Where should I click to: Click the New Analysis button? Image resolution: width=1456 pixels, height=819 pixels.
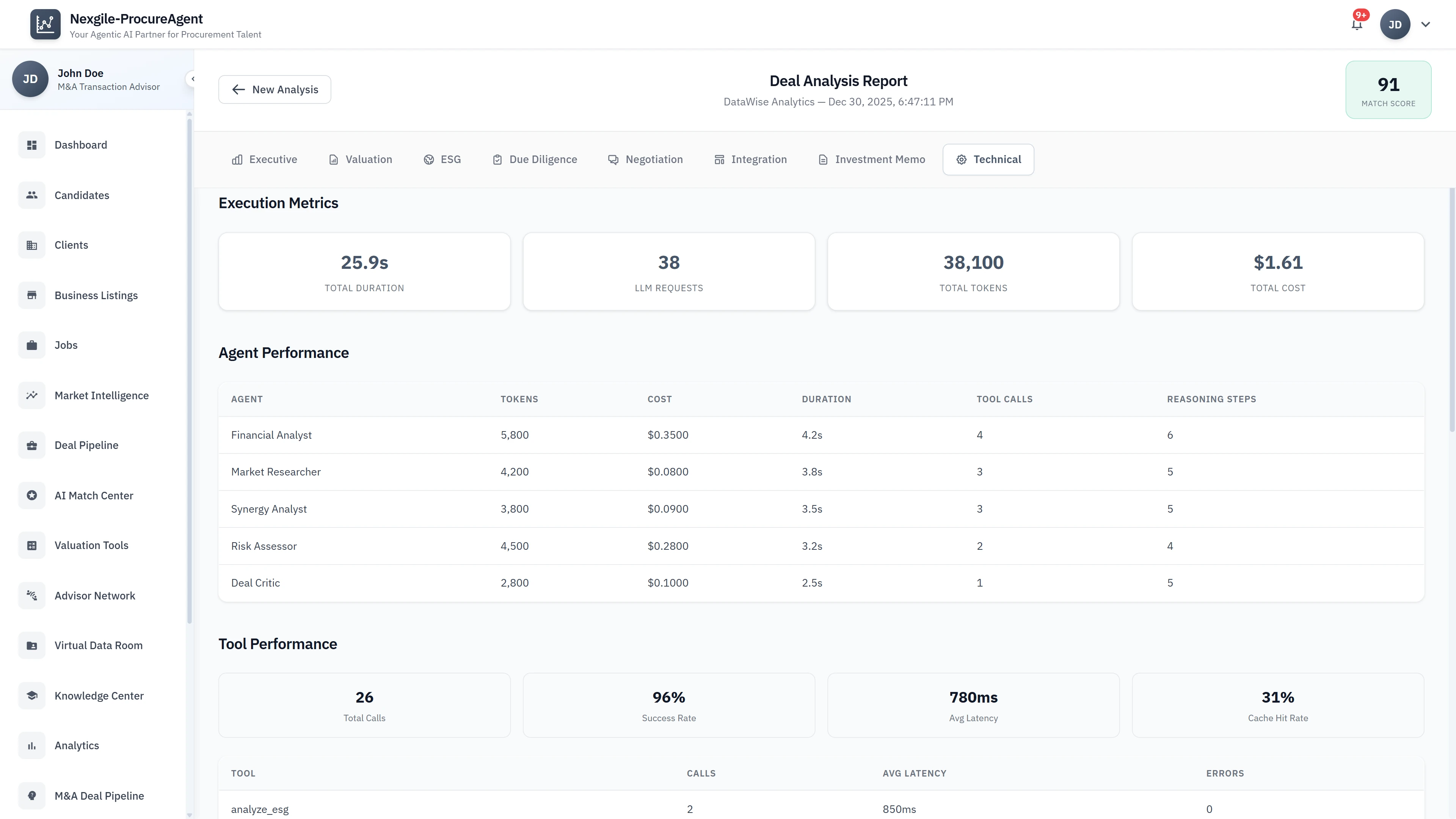click(274, 89)
